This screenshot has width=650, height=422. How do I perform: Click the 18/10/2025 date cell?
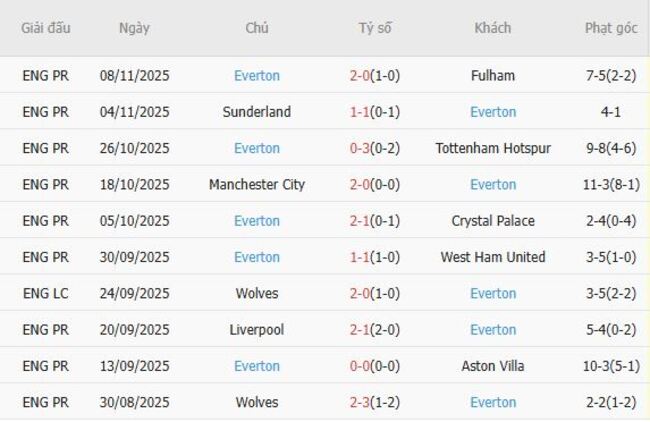pos(135,185)
